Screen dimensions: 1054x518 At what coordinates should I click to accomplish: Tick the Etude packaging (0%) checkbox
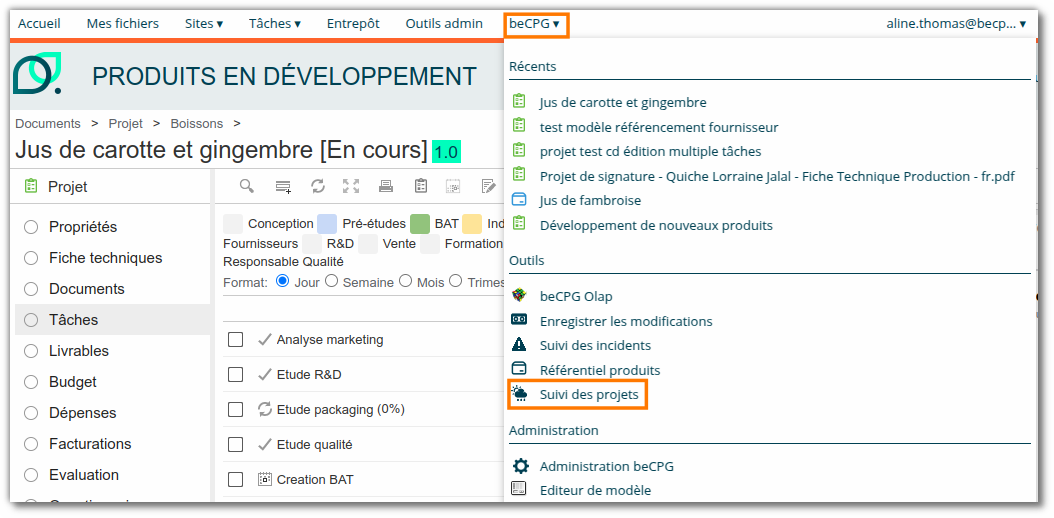point(235,410)
